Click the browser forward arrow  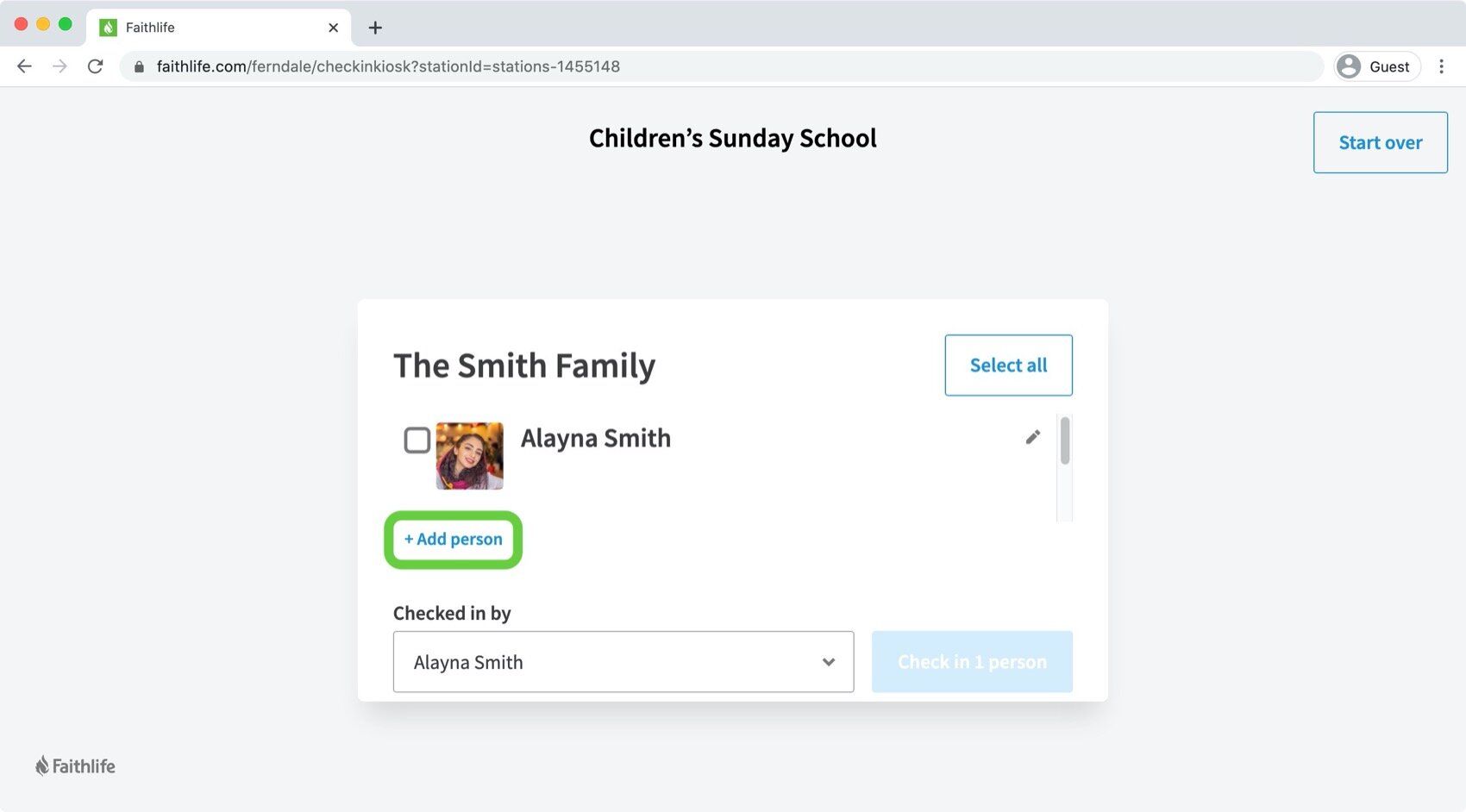(60, 66)
